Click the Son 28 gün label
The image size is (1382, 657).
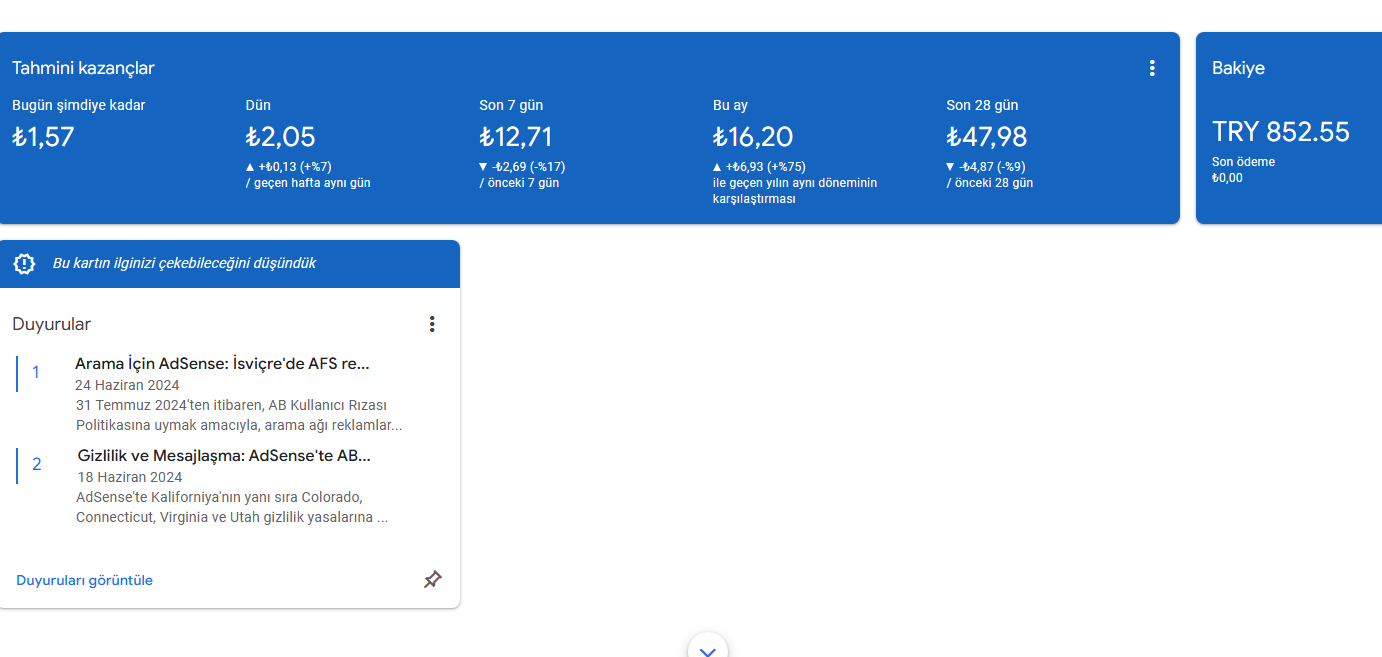(x=982, y=105)
